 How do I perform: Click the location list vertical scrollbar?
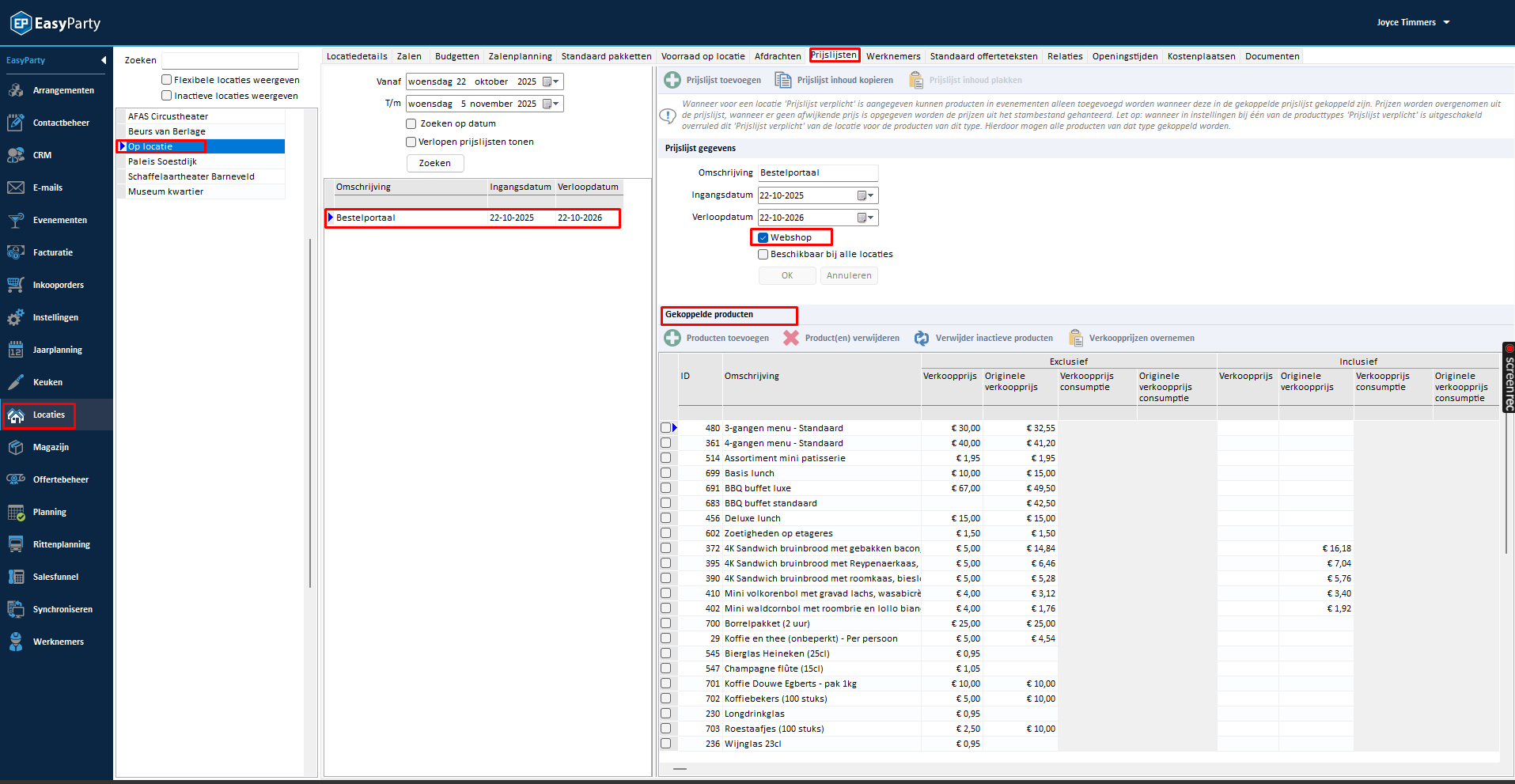click(310, 411)
